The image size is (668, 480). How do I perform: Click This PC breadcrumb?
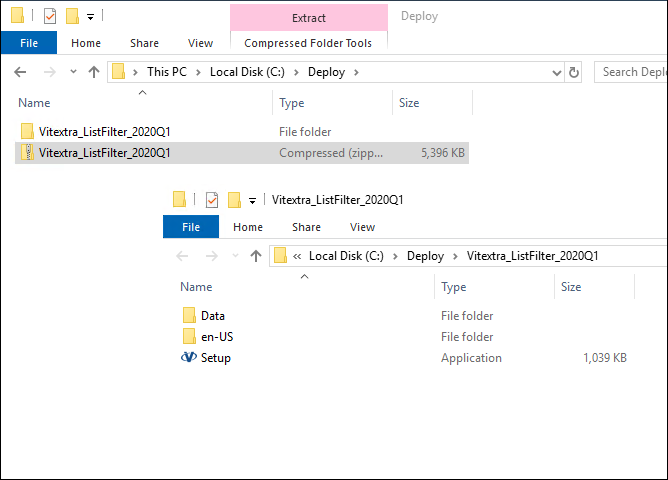(167, 72)
